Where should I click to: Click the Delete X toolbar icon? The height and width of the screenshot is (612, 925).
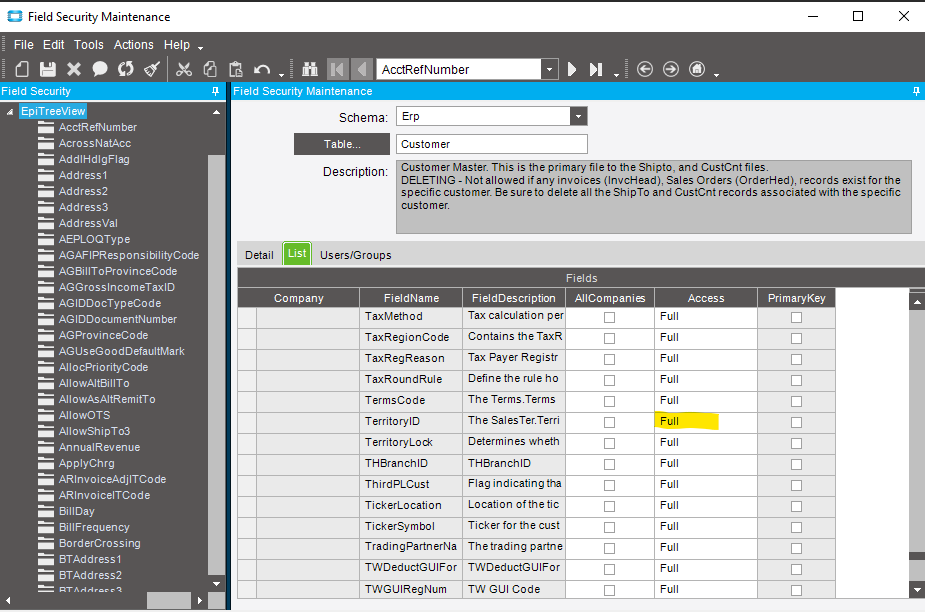(74, 69)
